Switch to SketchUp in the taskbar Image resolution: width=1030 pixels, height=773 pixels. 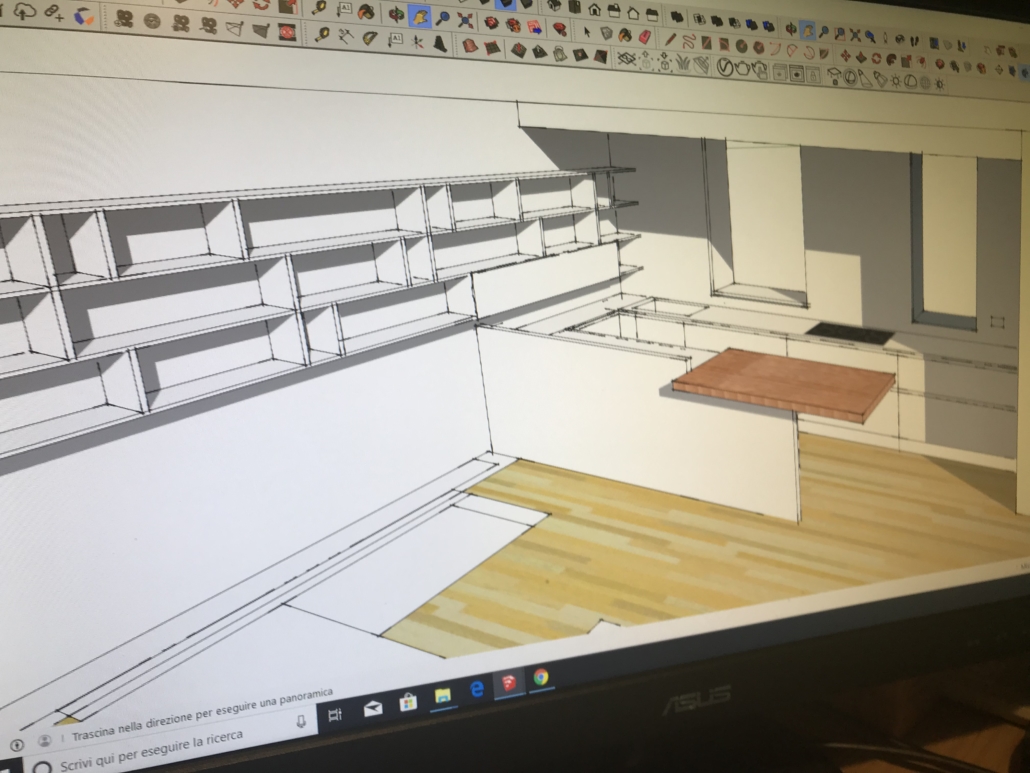point(509,684)
